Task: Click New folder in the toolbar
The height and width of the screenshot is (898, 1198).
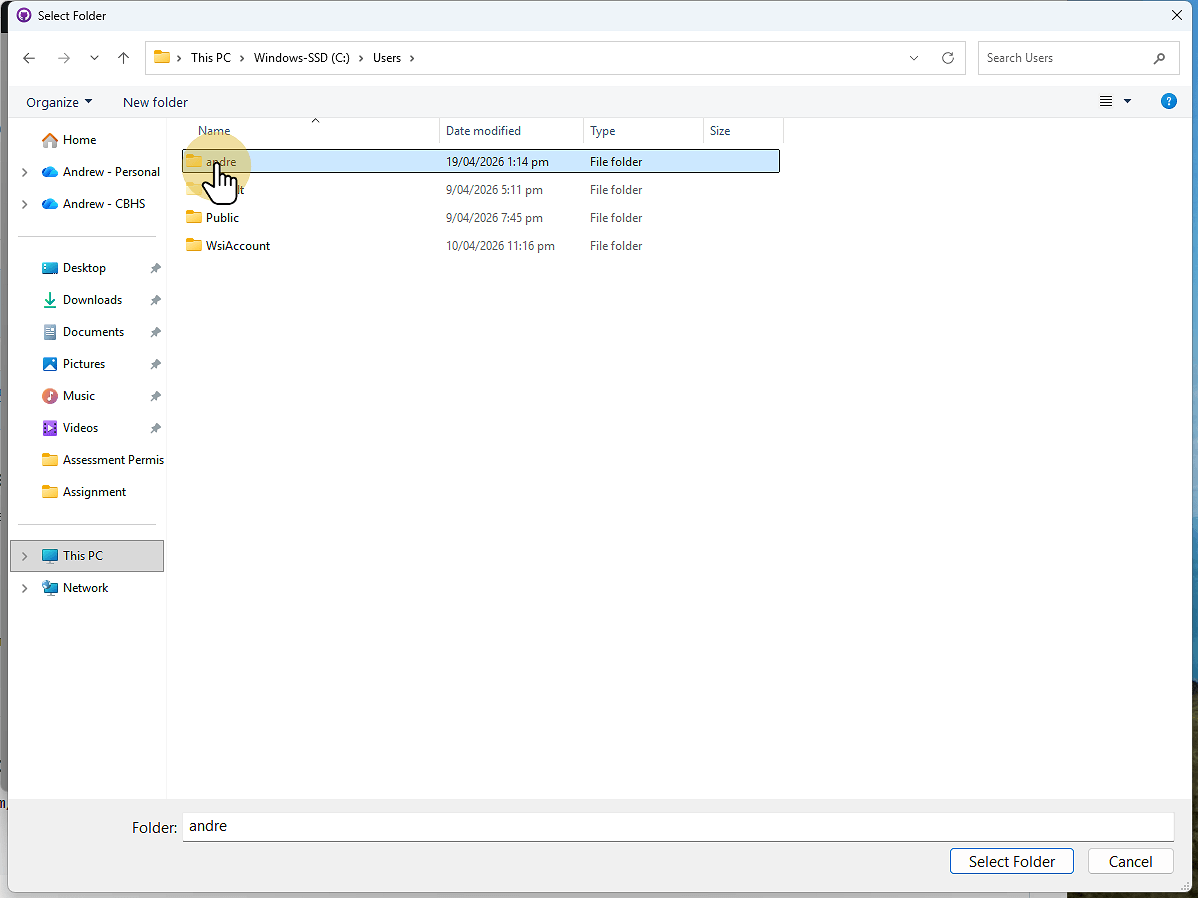Action: (155, 102)
